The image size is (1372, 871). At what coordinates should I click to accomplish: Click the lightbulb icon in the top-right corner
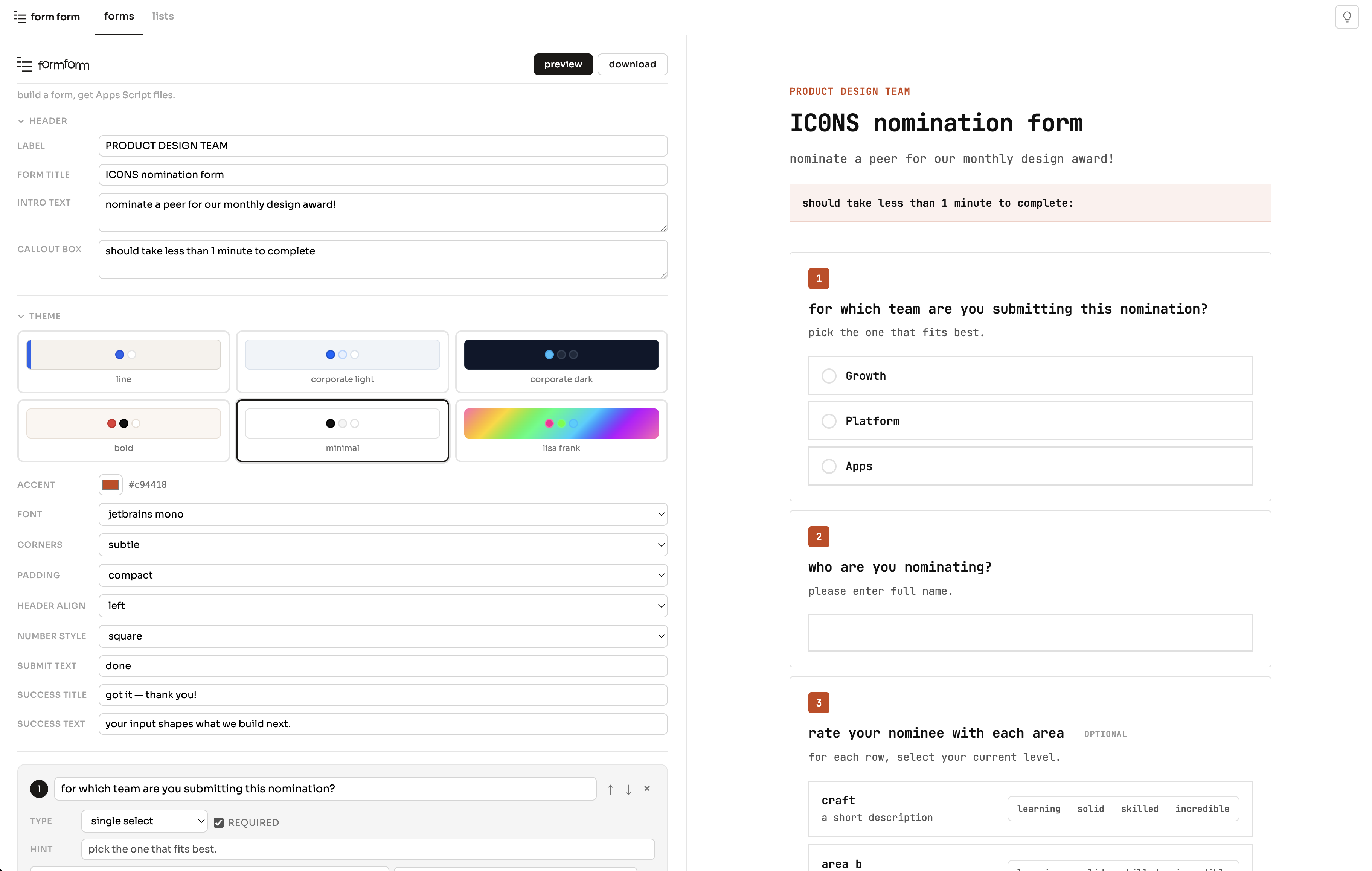click(x=1347, y=17)
